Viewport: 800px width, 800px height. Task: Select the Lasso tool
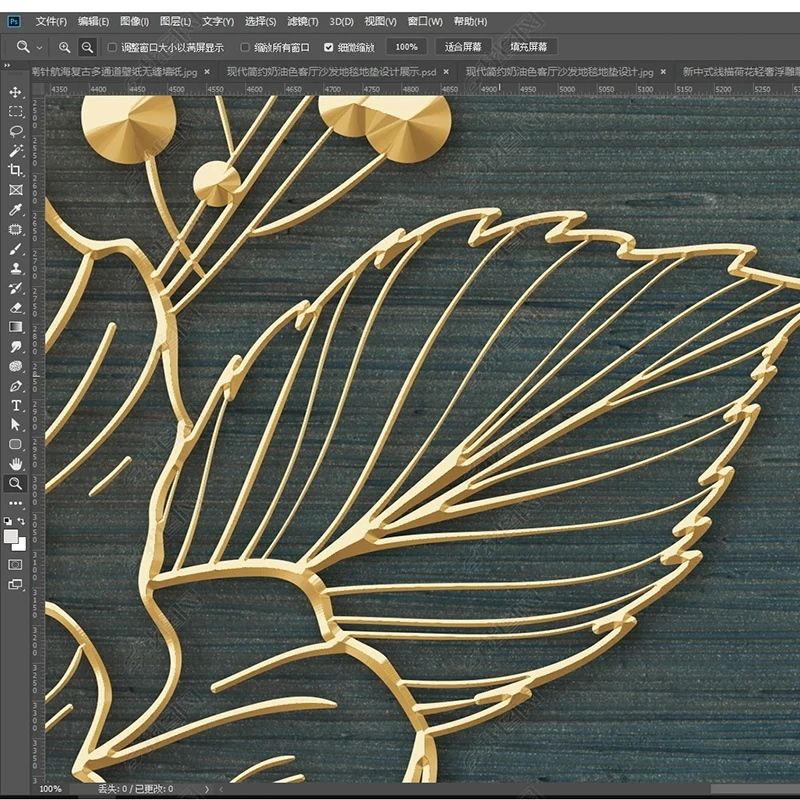[13, 131]
